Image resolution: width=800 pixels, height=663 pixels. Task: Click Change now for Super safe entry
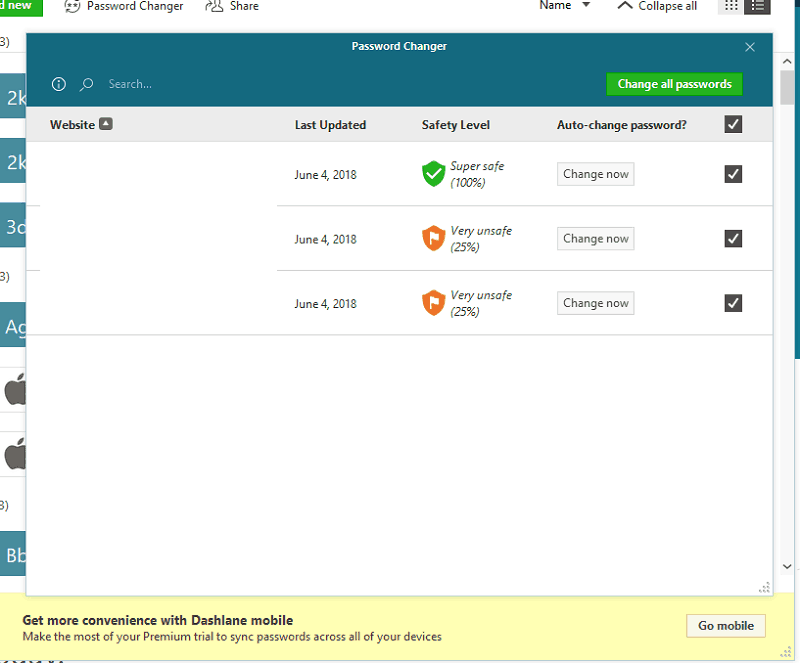[x=595, y=174]
